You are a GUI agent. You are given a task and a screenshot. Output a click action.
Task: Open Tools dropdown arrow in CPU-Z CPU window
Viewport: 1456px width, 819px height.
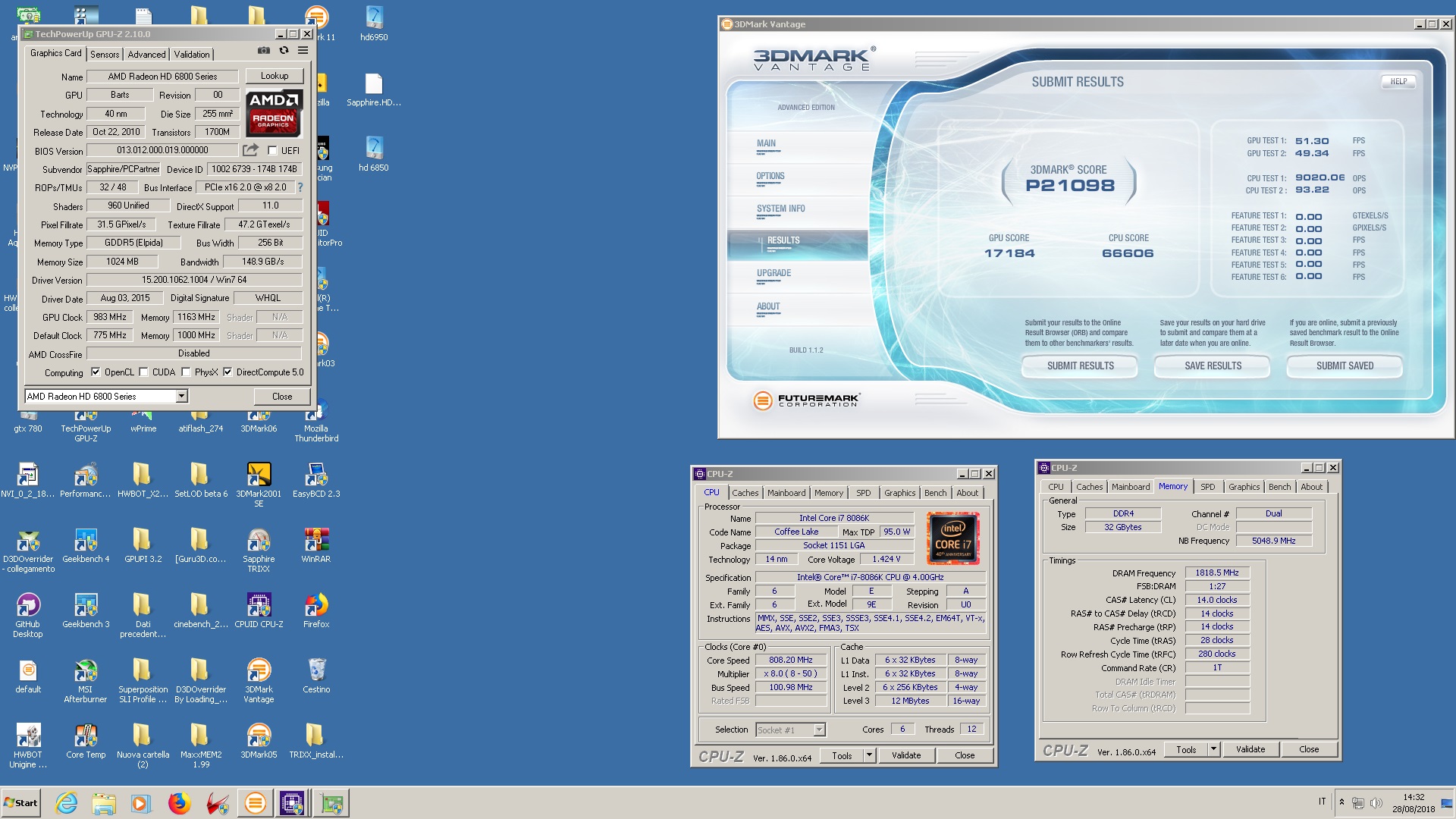click(x=869, y=755)
